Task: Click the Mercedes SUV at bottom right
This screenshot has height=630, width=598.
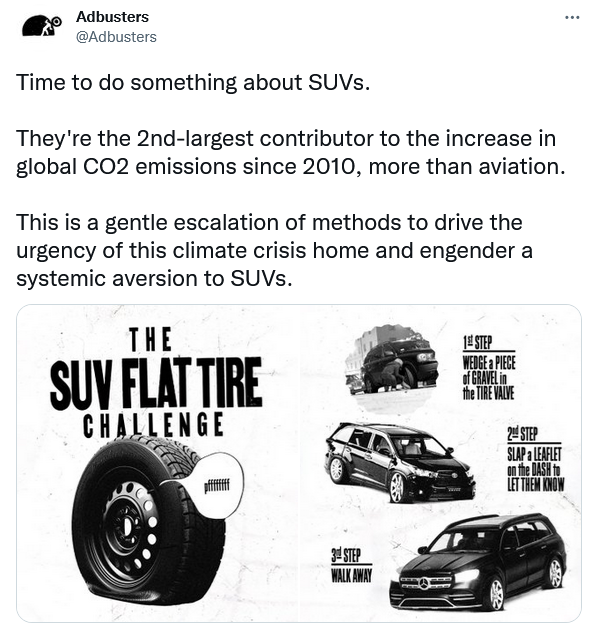Action: tap(477, 562)
